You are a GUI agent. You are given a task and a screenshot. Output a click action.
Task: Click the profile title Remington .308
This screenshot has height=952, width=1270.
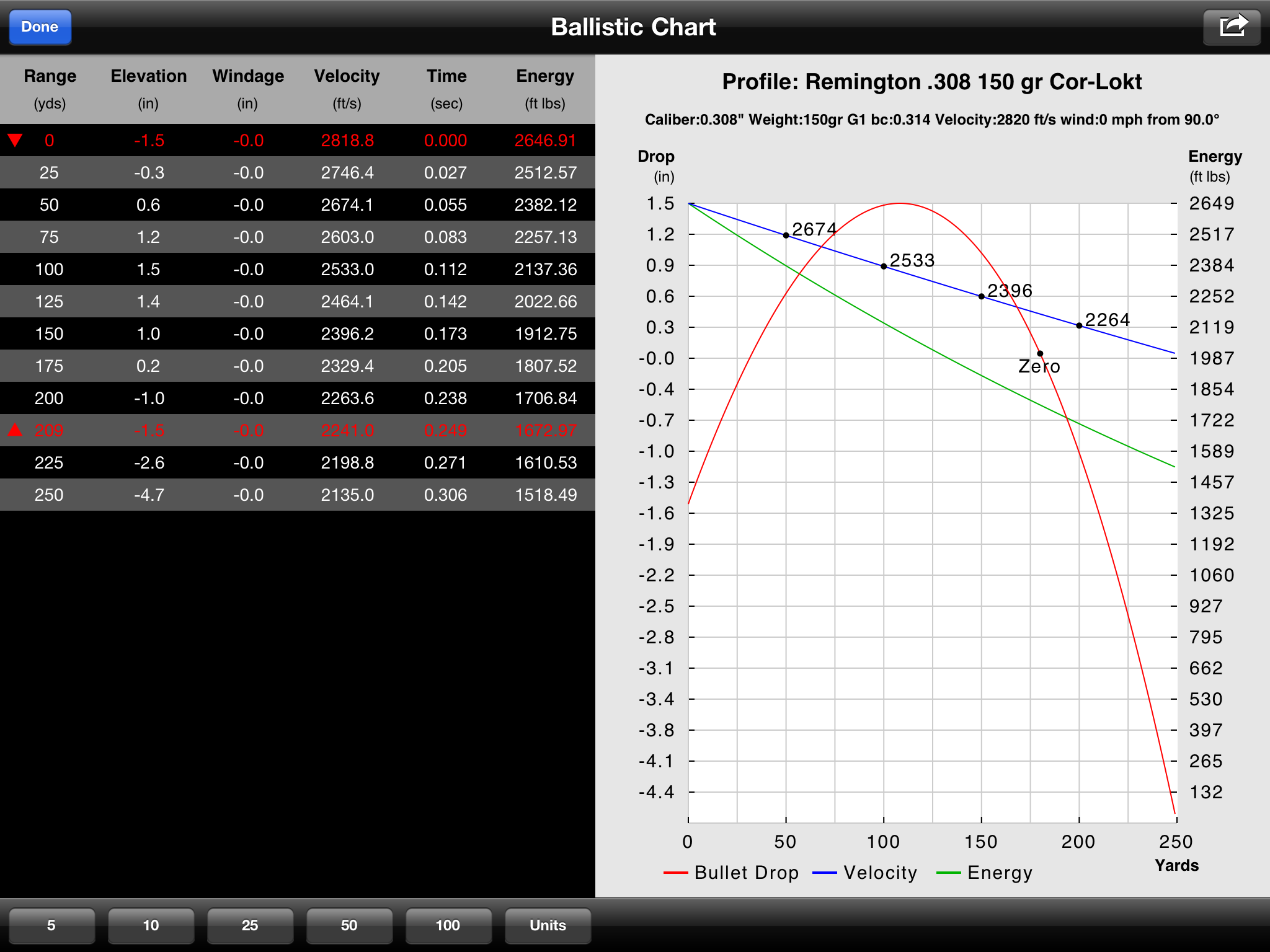click(x=931, y=82)
